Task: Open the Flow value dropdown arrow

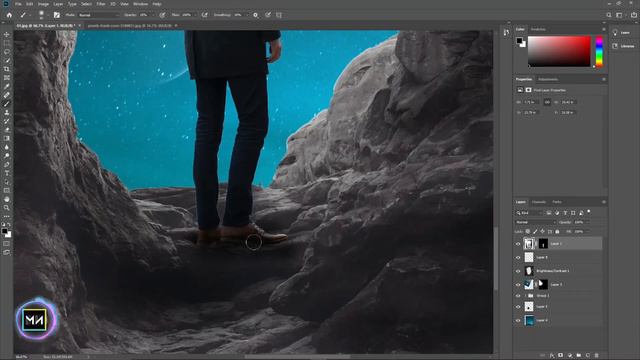Action: click(196, 15)
